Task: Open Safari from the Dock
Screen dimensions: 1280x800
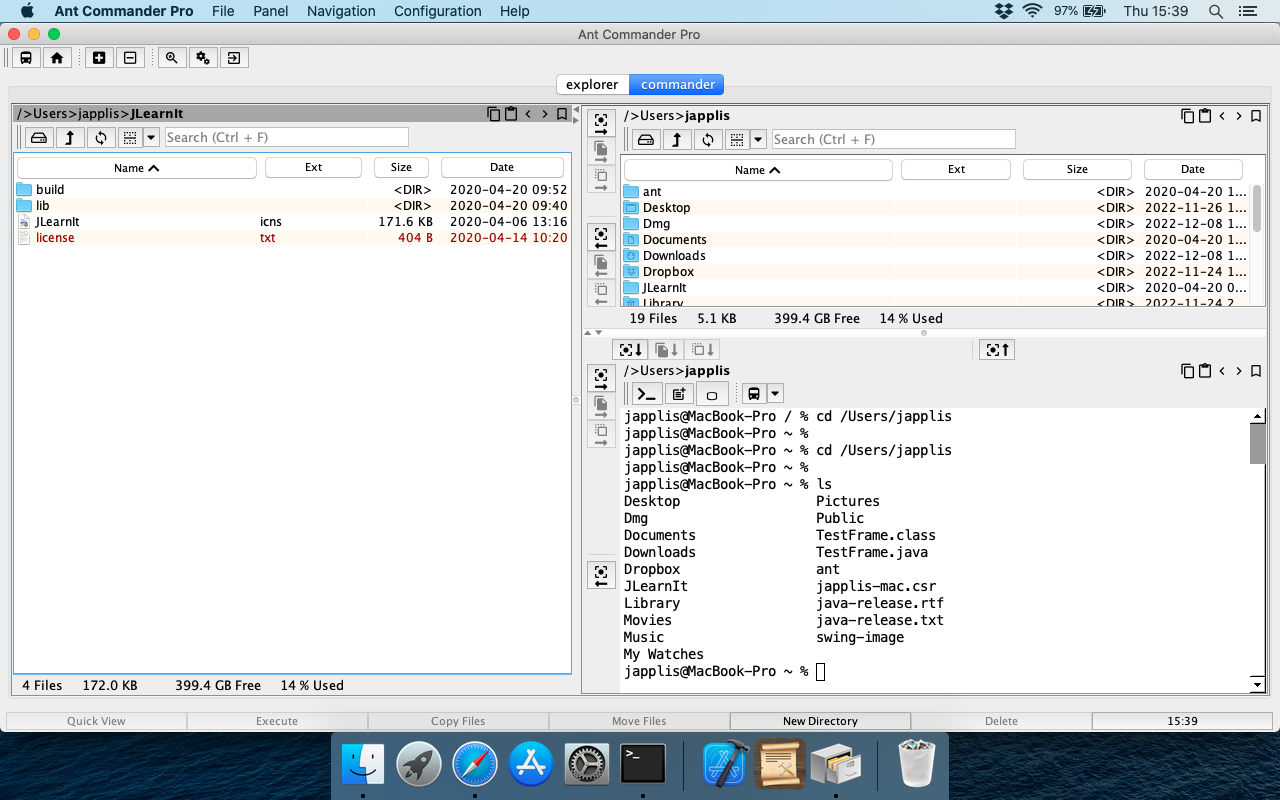Action: (x=474, y=765)
